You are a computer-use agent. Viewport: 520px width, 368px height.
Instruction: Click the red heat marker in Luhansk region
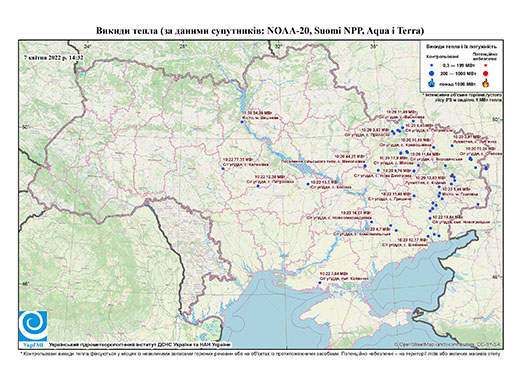(x=452, y=175)
